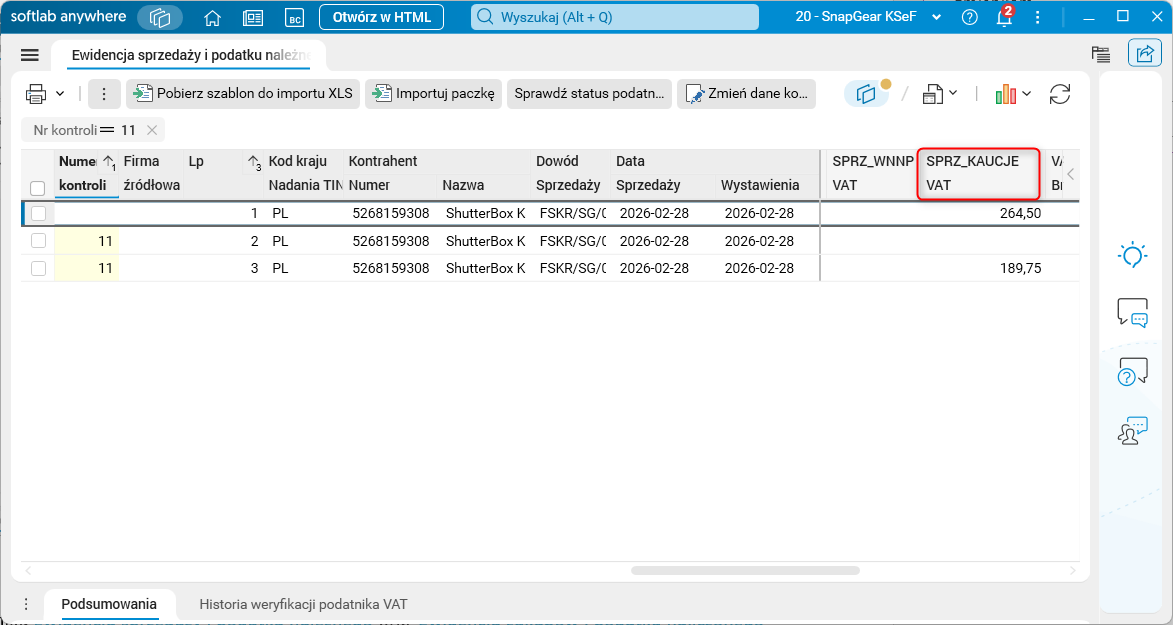Viewport: 1173px width, 625px height.
Task: Click the Kod kraju Nadania TIN column header
Action: pyautogui.click(x=304, y=173)
